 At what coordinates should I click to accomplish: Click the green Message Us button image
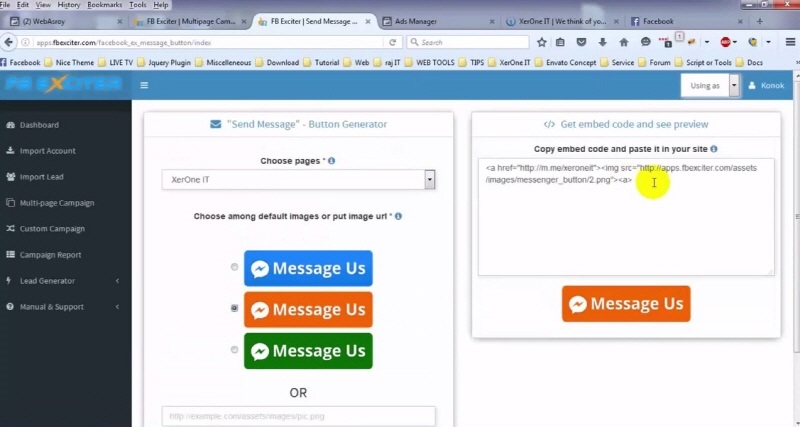point(308,351)
